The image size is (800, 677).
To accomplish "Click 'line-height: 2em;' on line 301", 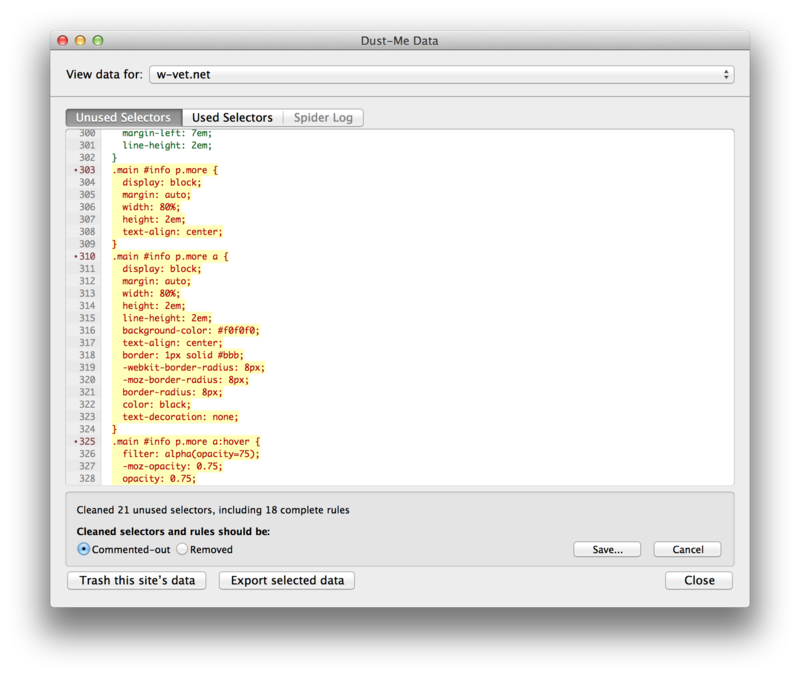I will point(167,145).
